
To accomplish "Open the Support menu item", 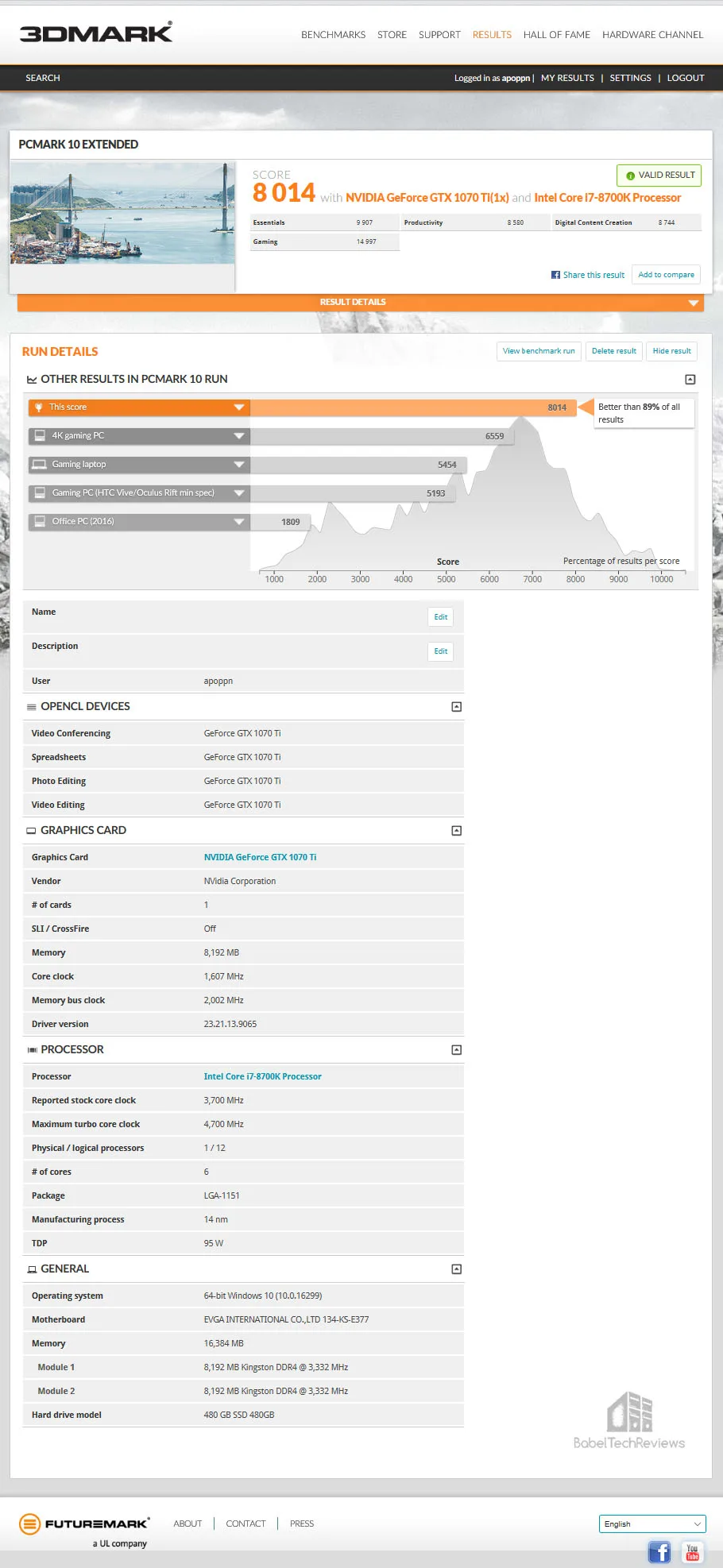I will click(439, 35).
